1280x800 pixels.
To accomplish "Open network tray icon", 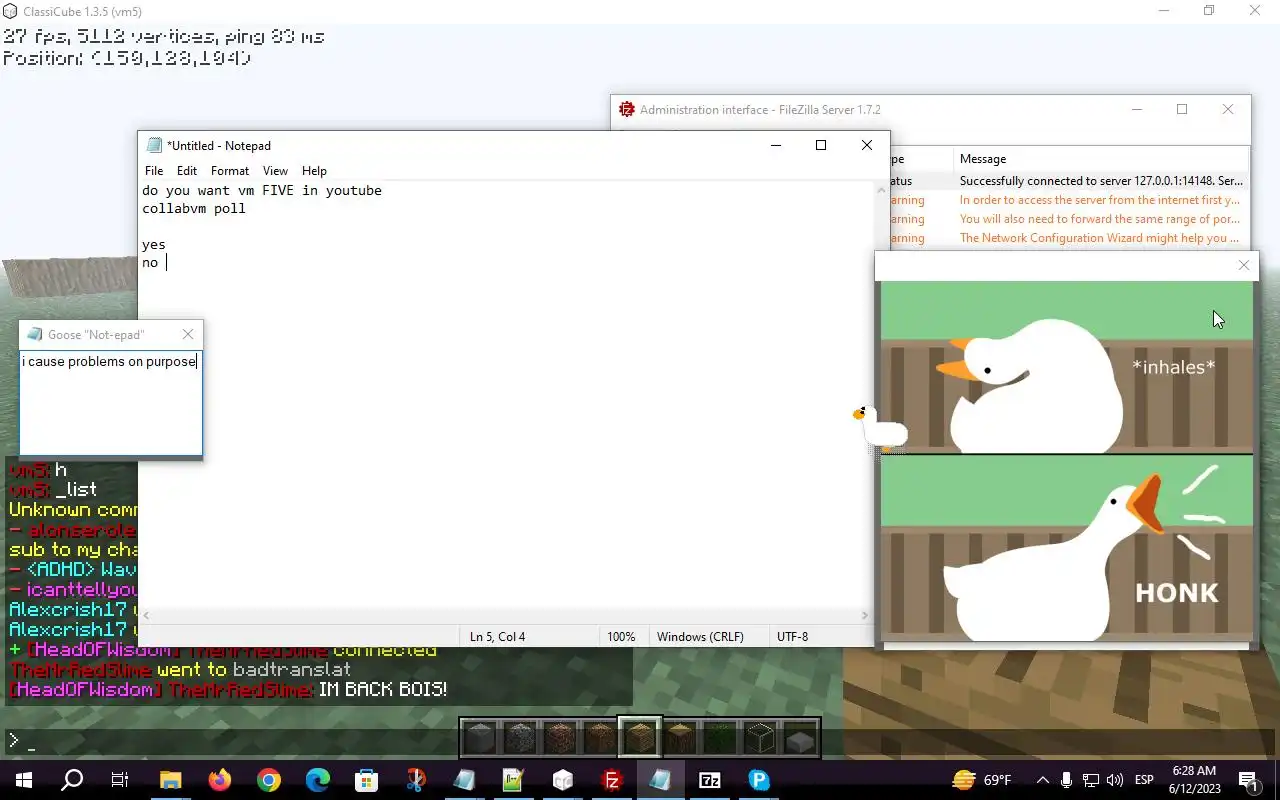I will click(x=1091, y=780).
